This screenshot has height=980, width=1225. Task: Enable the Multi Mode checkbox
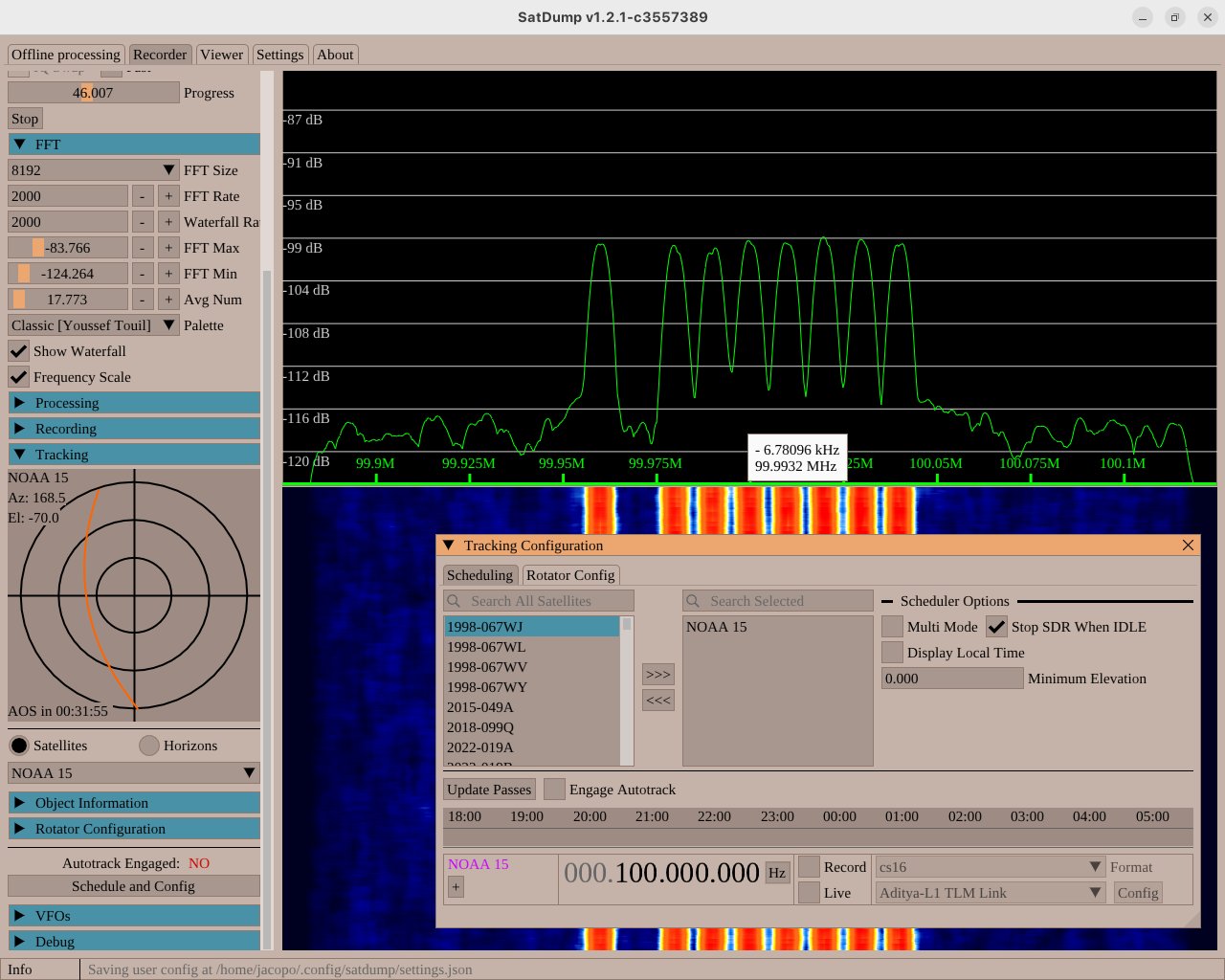tap(892, 627)
